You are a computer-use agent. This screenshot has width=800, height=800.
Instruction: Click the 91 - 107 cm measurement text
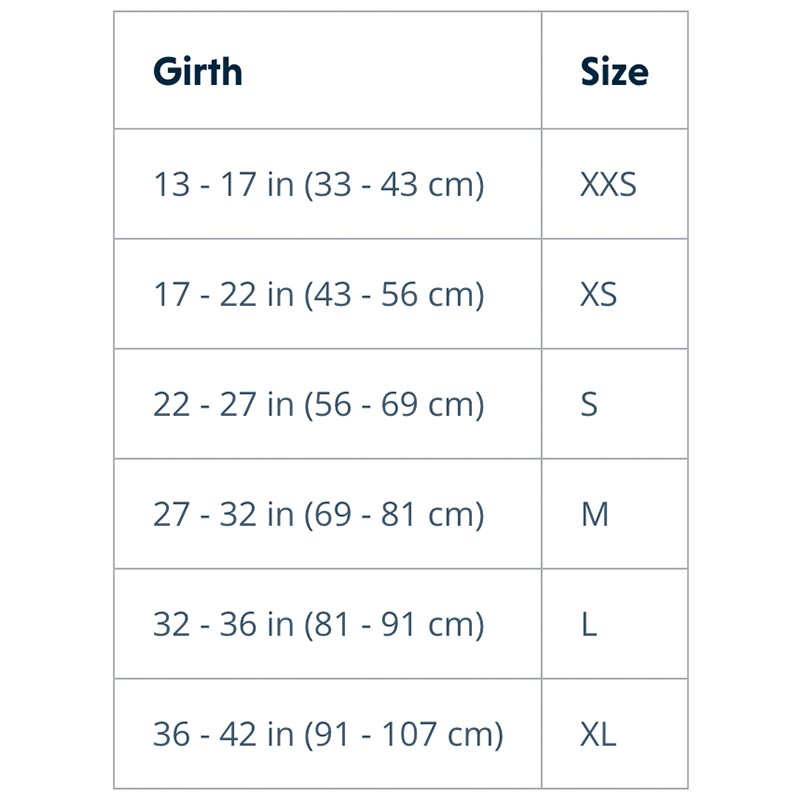404,735
